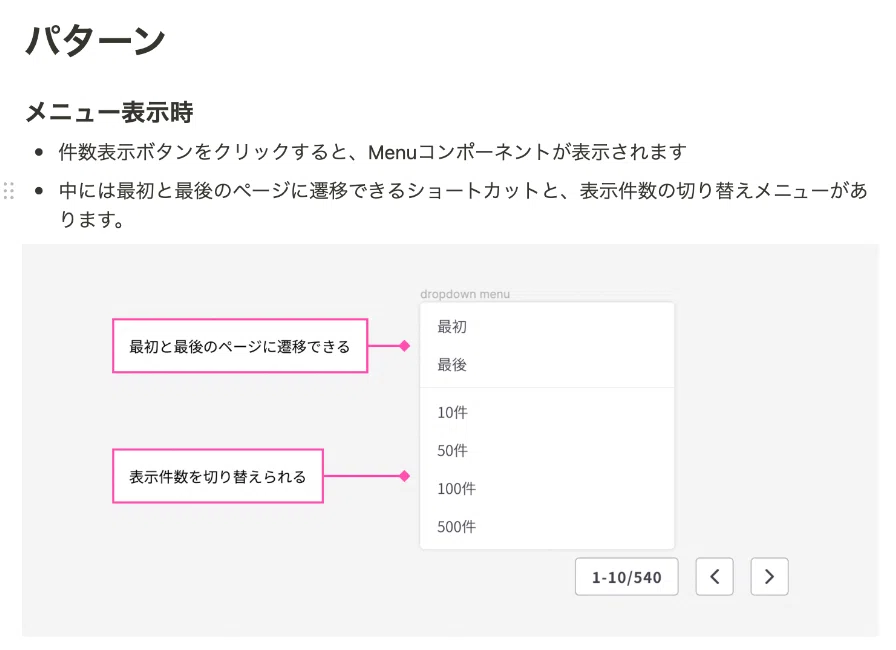896x650 pixels.
Task: Click the first bullet about 件数表示ボタン
Action: (x=372, y=152)
